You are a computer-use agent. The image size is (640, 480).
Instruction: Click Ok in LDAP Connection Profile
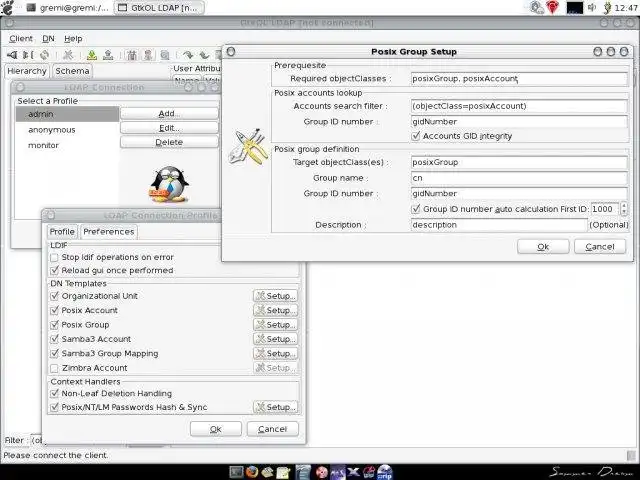coord(216,429)
